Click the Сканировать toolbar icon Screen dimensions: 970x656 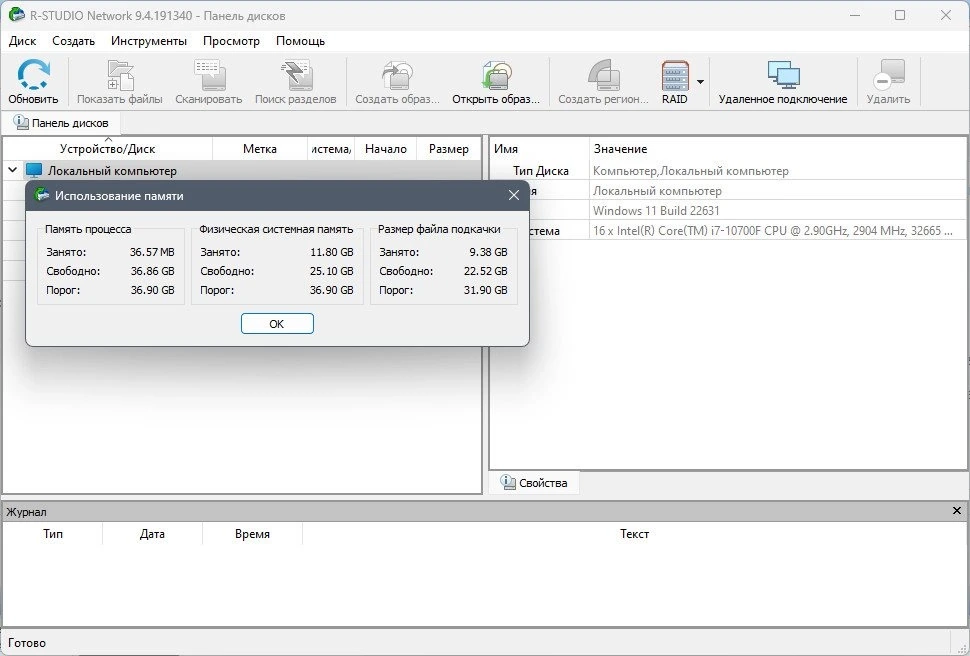[x=209, y=75]
